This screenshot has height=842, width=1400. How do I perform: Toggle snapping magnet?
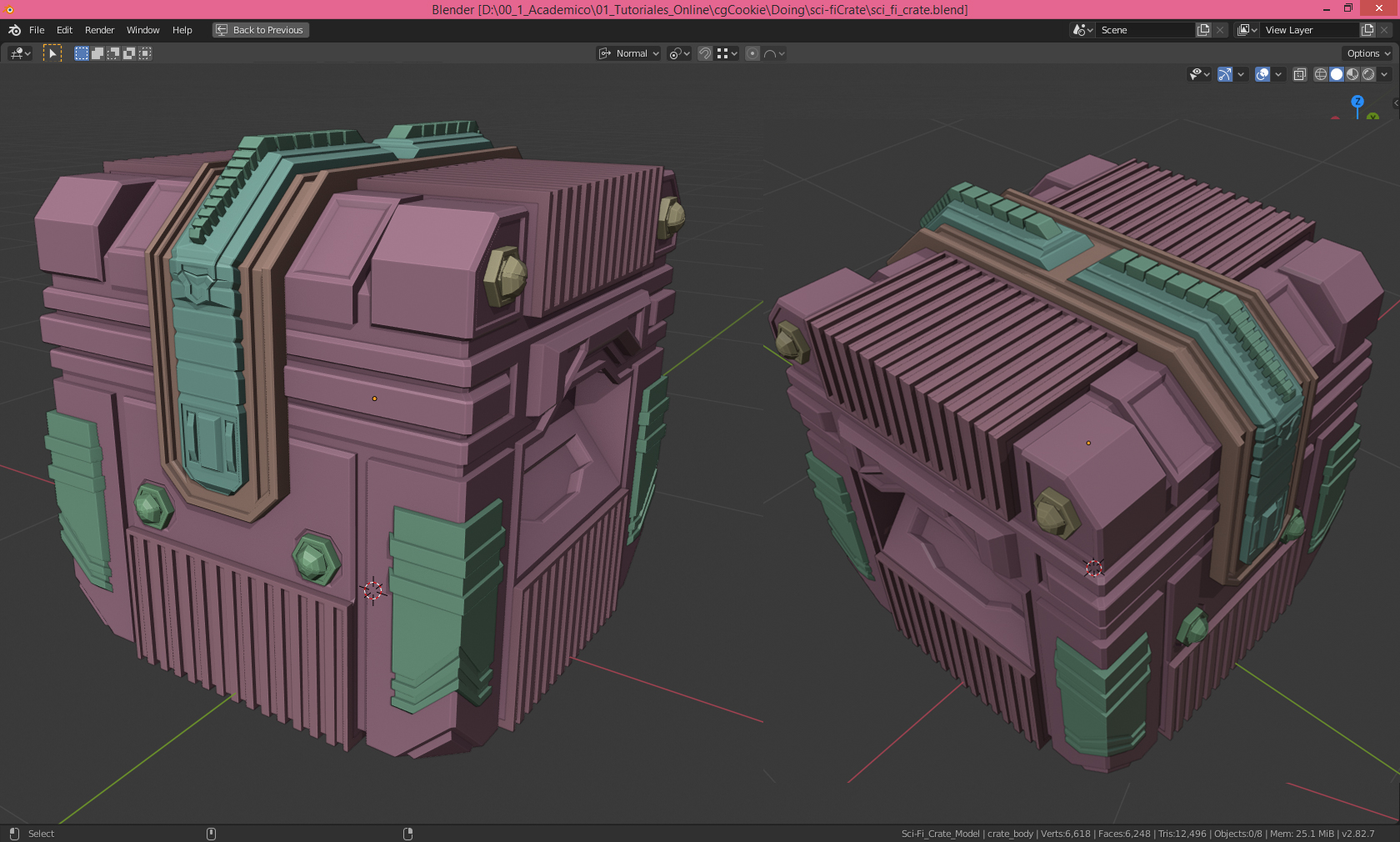tap(705, 53)
